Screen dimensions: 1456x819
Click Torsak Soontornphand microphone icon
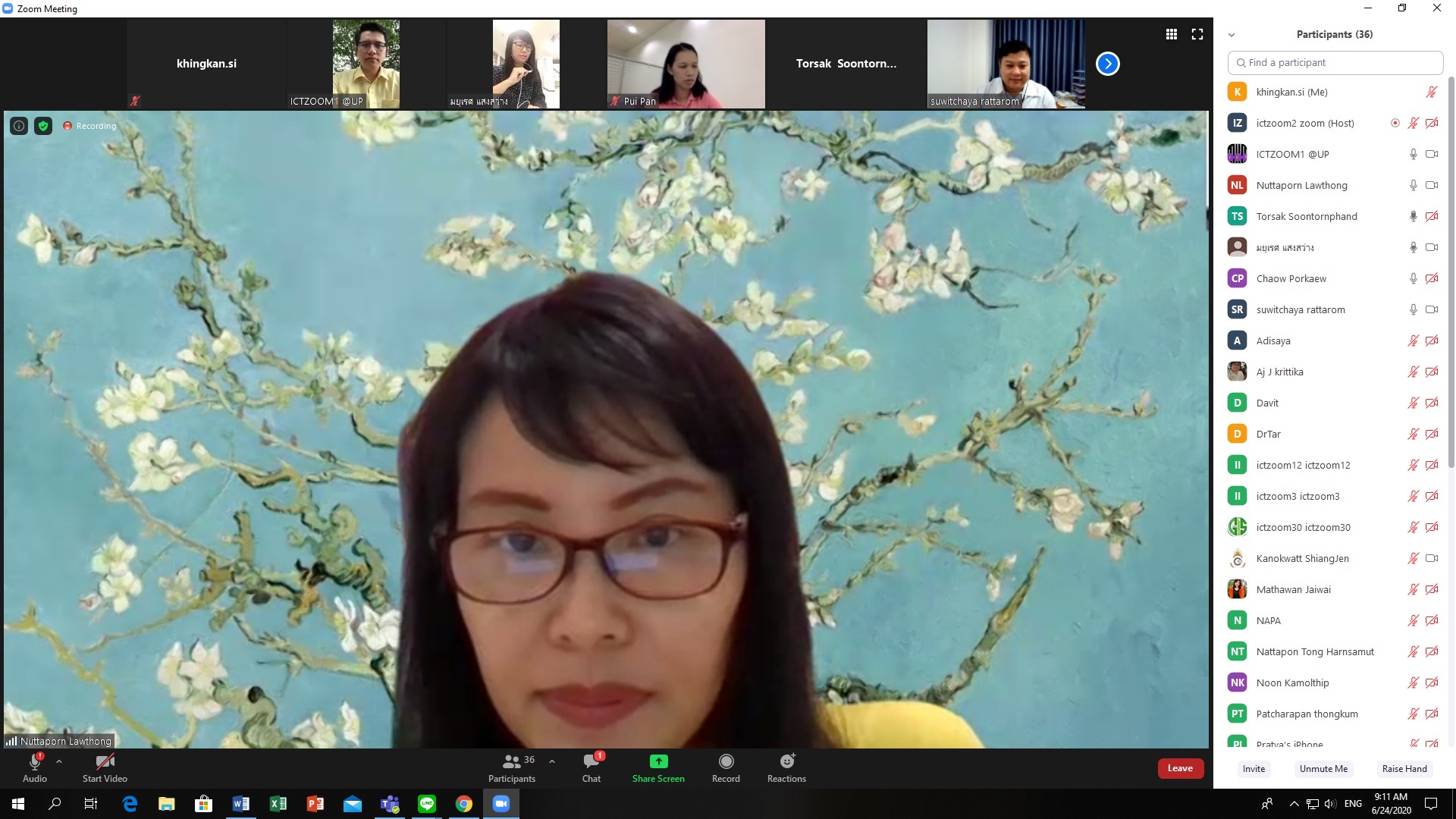point(1414,216)
